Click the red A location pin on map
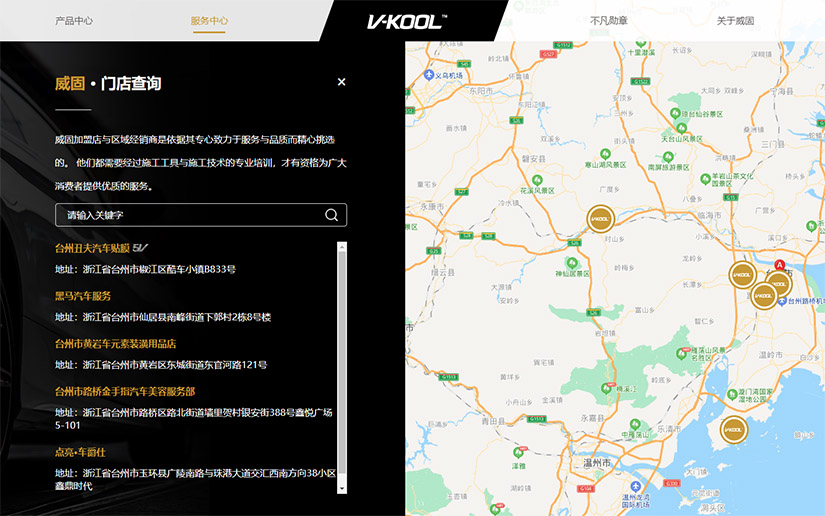825x516 pixels. 779,267
